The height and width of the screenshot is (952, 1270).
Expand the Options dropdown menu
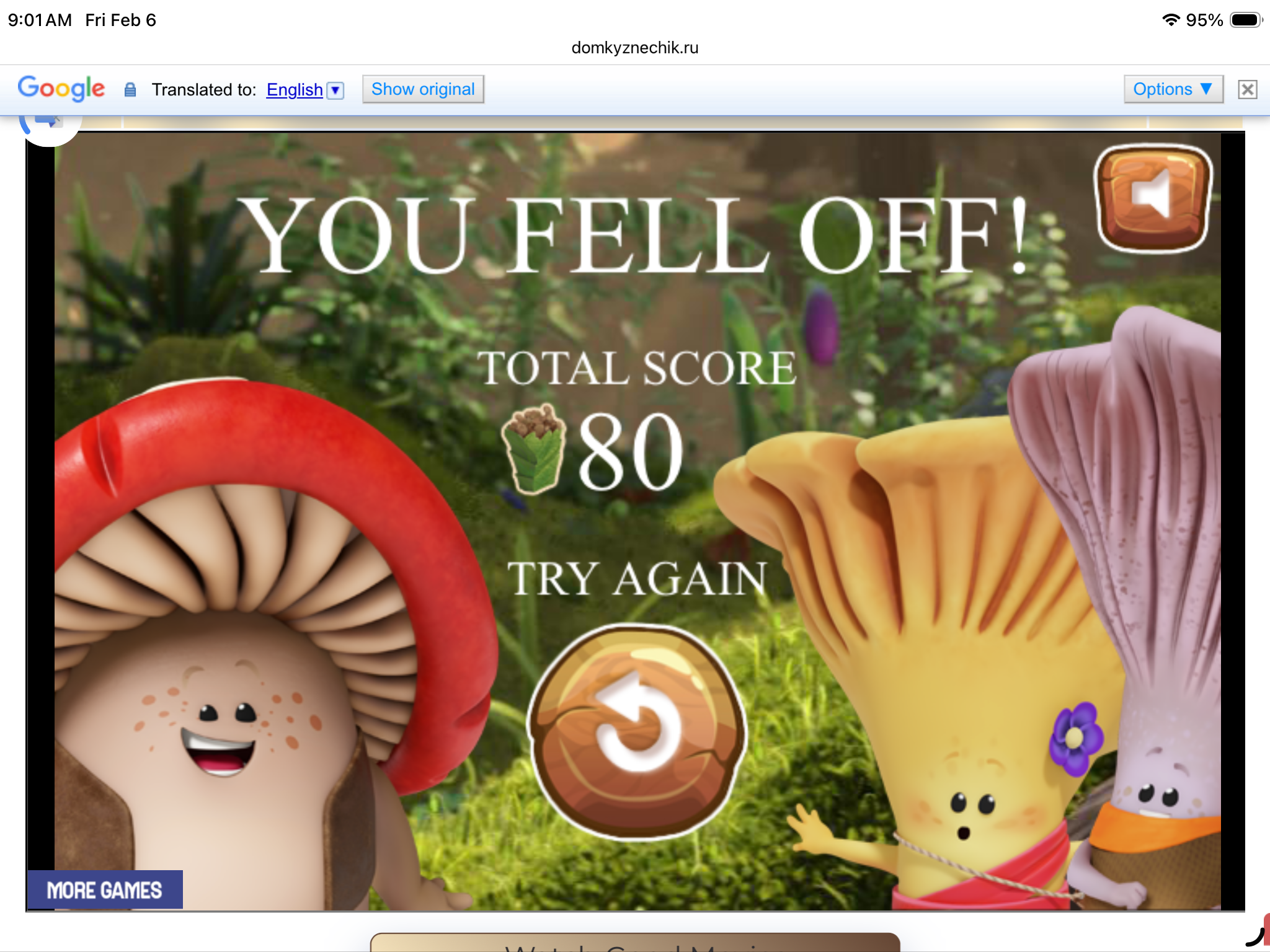click(x=1173, y=89)
